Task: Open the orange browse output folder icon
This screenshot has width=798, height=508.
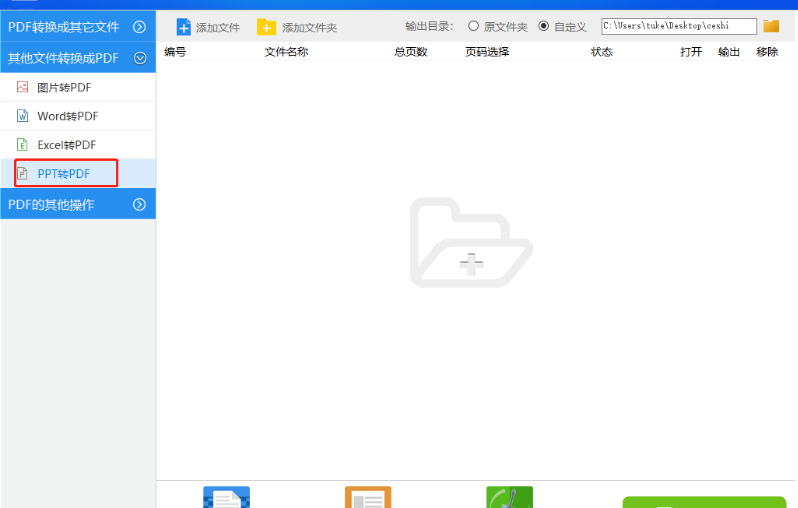Action: (x=771, y=26)
